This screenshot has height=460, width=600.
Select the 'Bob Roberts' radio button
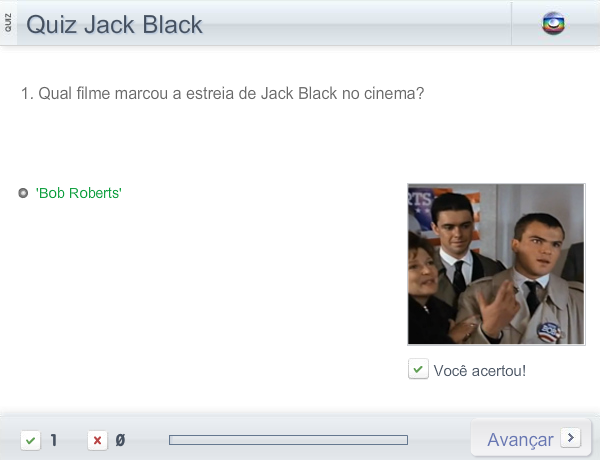click(x=23, y=193)
